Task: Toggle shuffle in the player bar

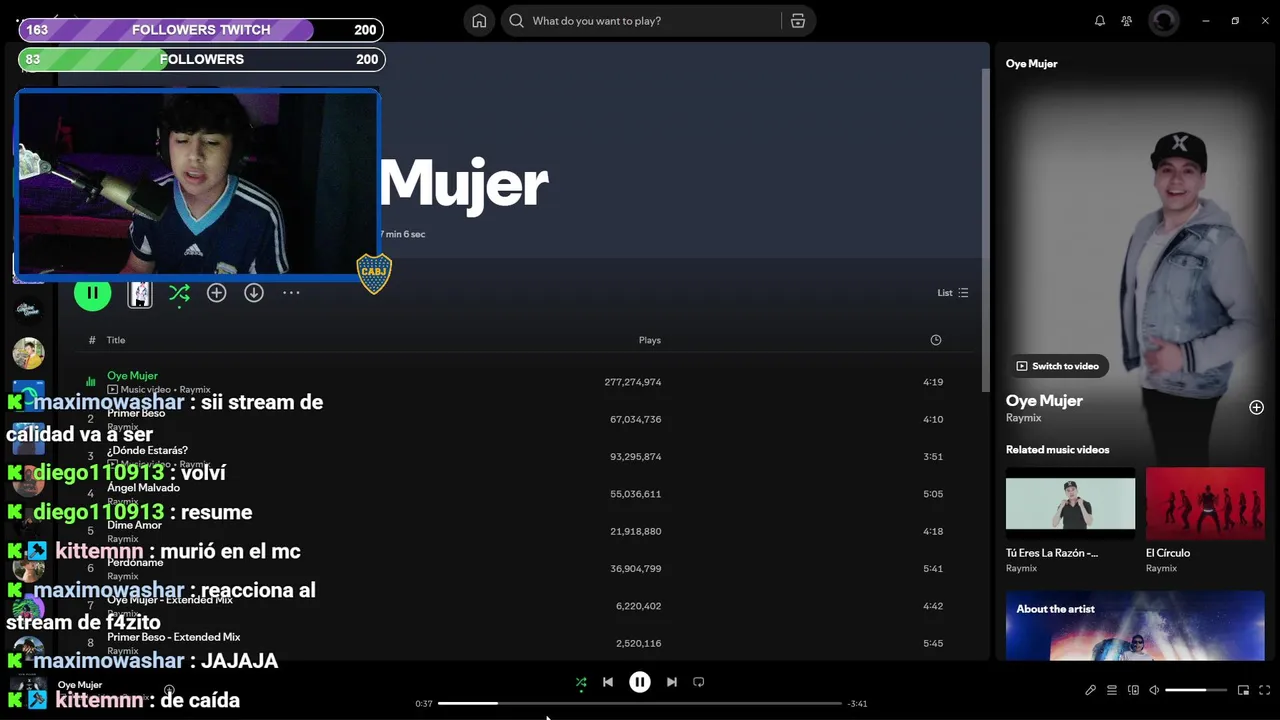Action: [581, 682]
